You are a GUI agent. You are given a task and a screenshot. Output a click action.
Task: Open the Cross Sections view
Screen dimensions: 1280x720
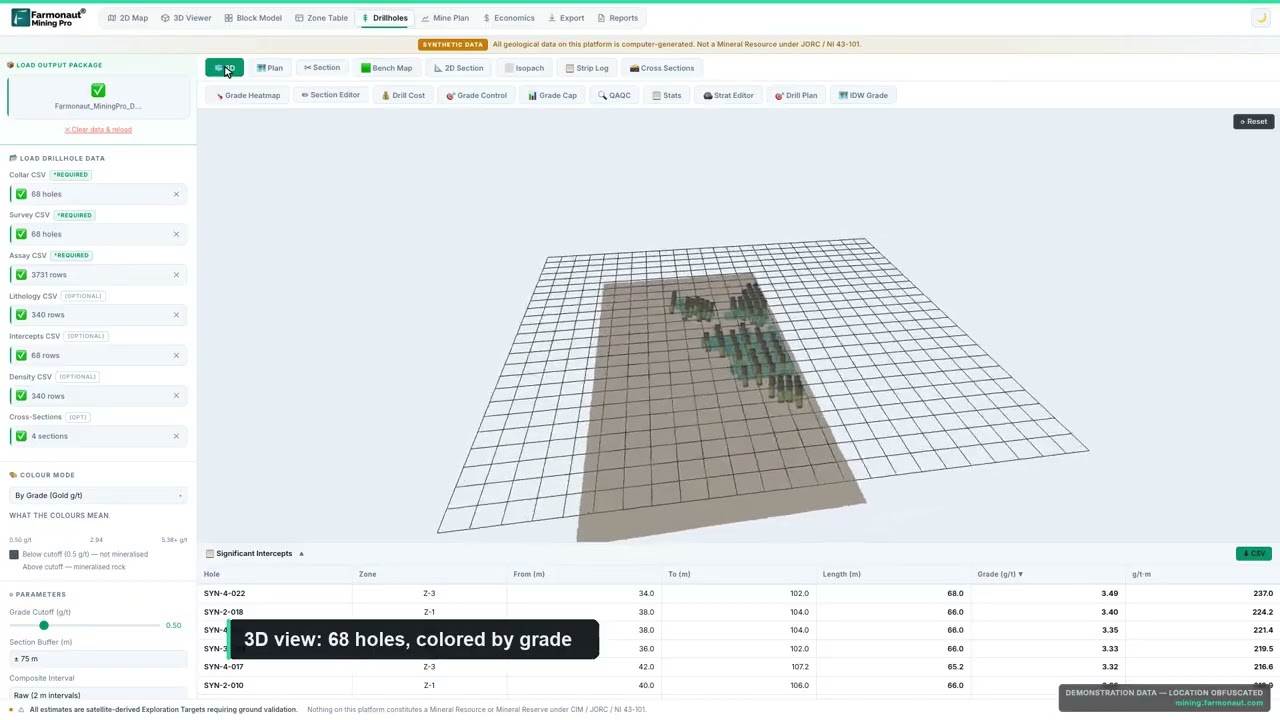click(x=661, y=68)
